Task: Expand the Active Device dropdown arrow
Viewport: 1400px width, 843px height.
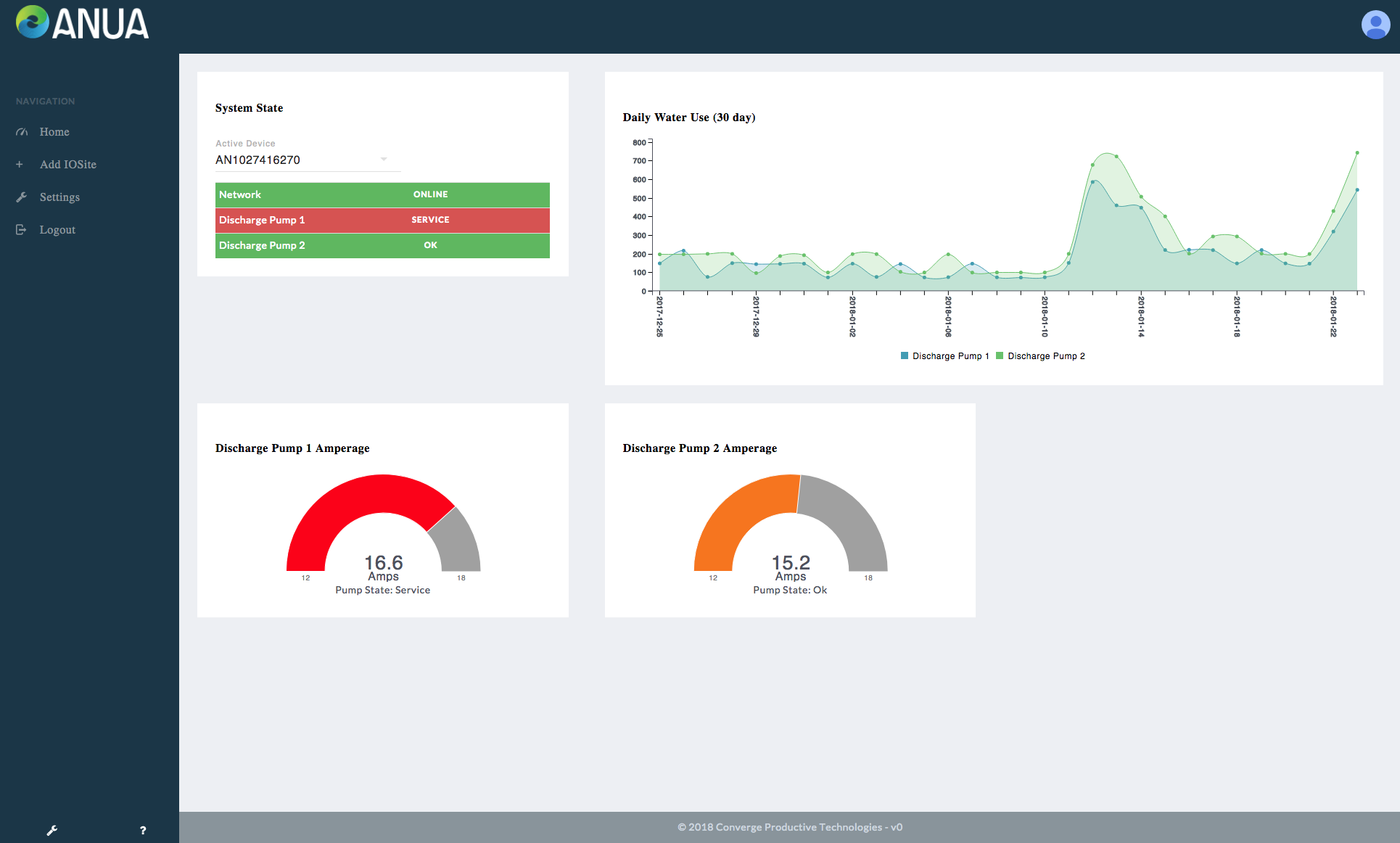Action: [384, 160]
